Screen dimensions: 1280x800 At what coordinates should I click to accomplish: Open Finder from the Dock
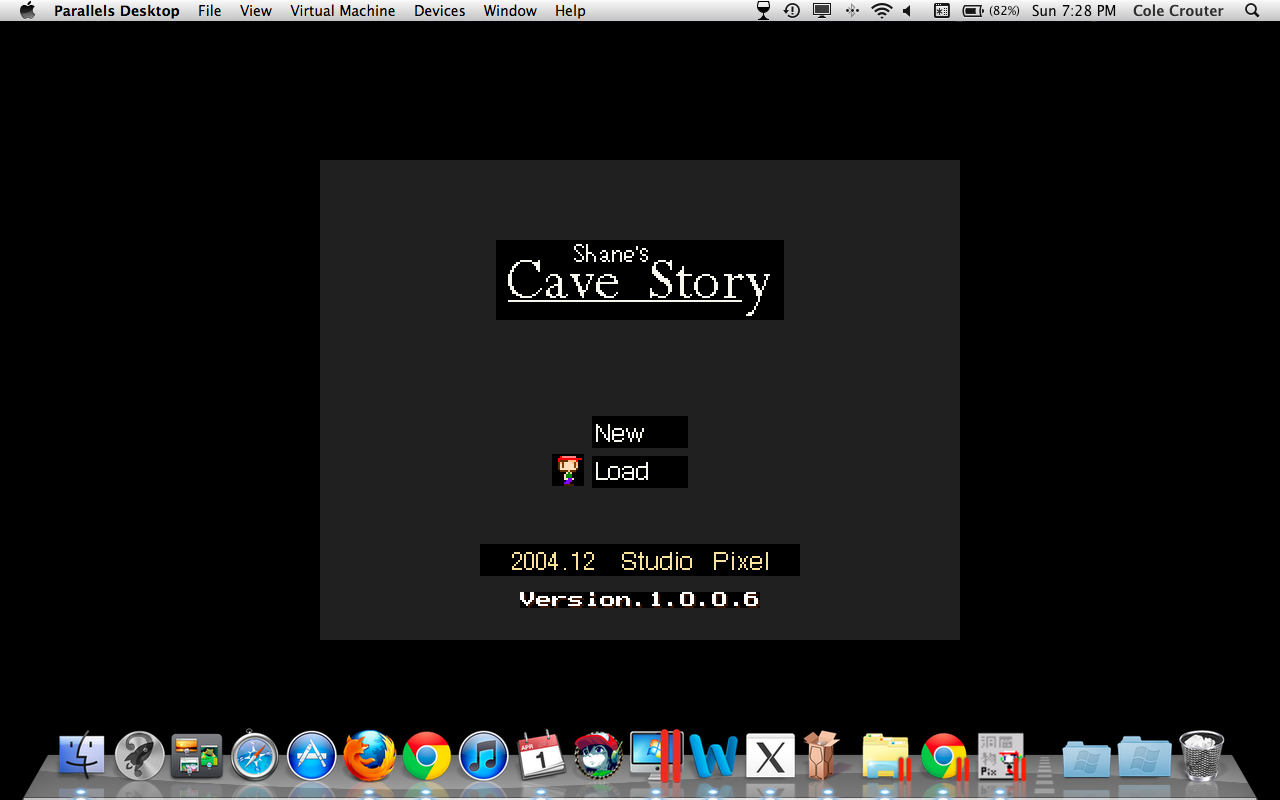click(x=82, y=756)
